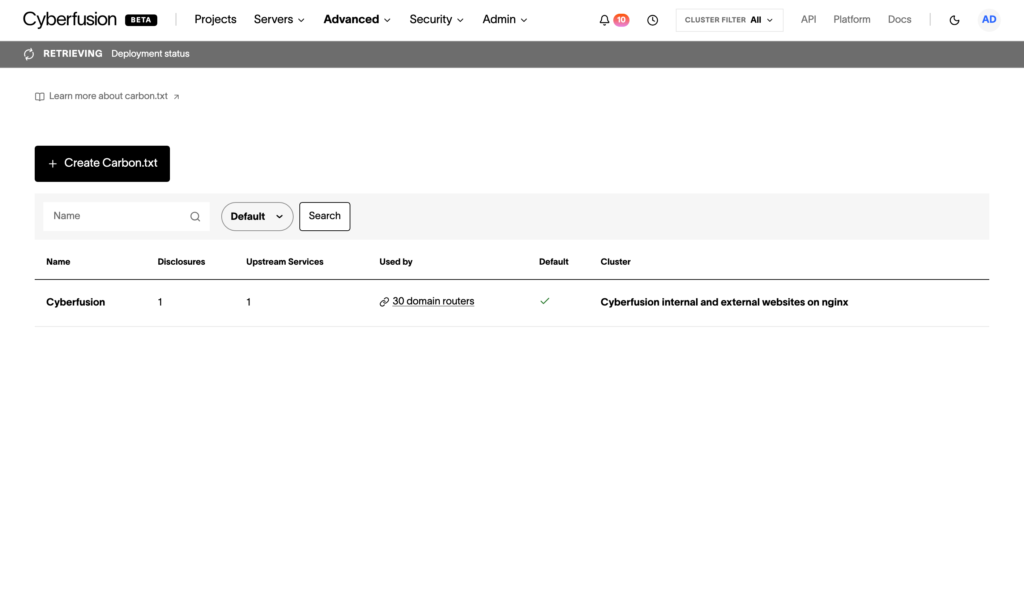Click the Upstream Services column header

(x=285, y=262)
